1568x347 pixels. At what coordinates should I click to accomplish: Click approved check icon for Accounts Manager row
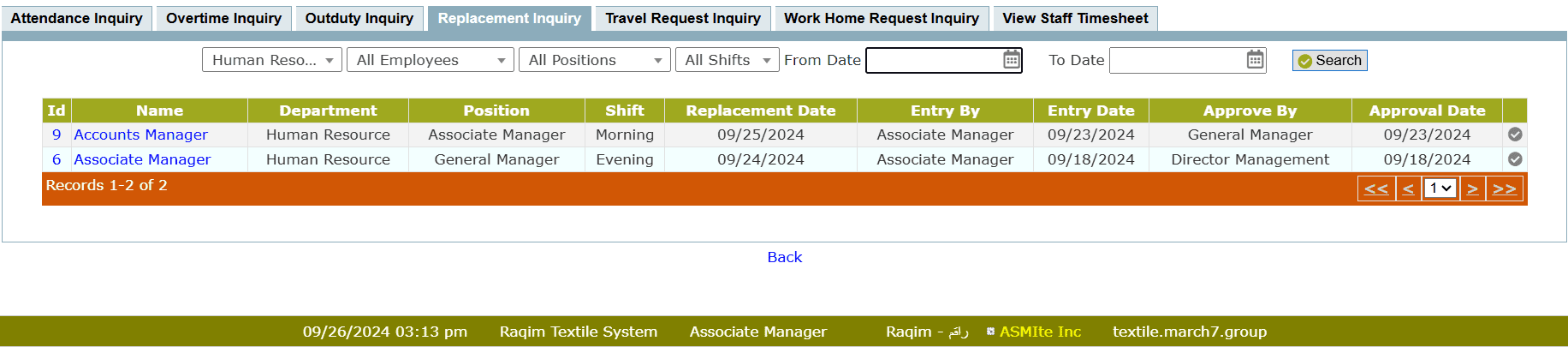click(x=1514, y=135)
